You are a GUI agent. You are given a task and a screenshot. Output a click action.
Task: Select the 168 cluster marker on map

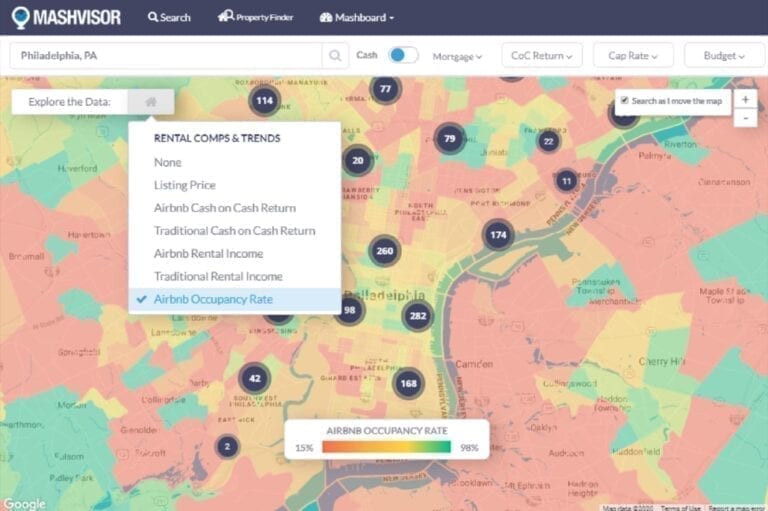click(408, 383)
